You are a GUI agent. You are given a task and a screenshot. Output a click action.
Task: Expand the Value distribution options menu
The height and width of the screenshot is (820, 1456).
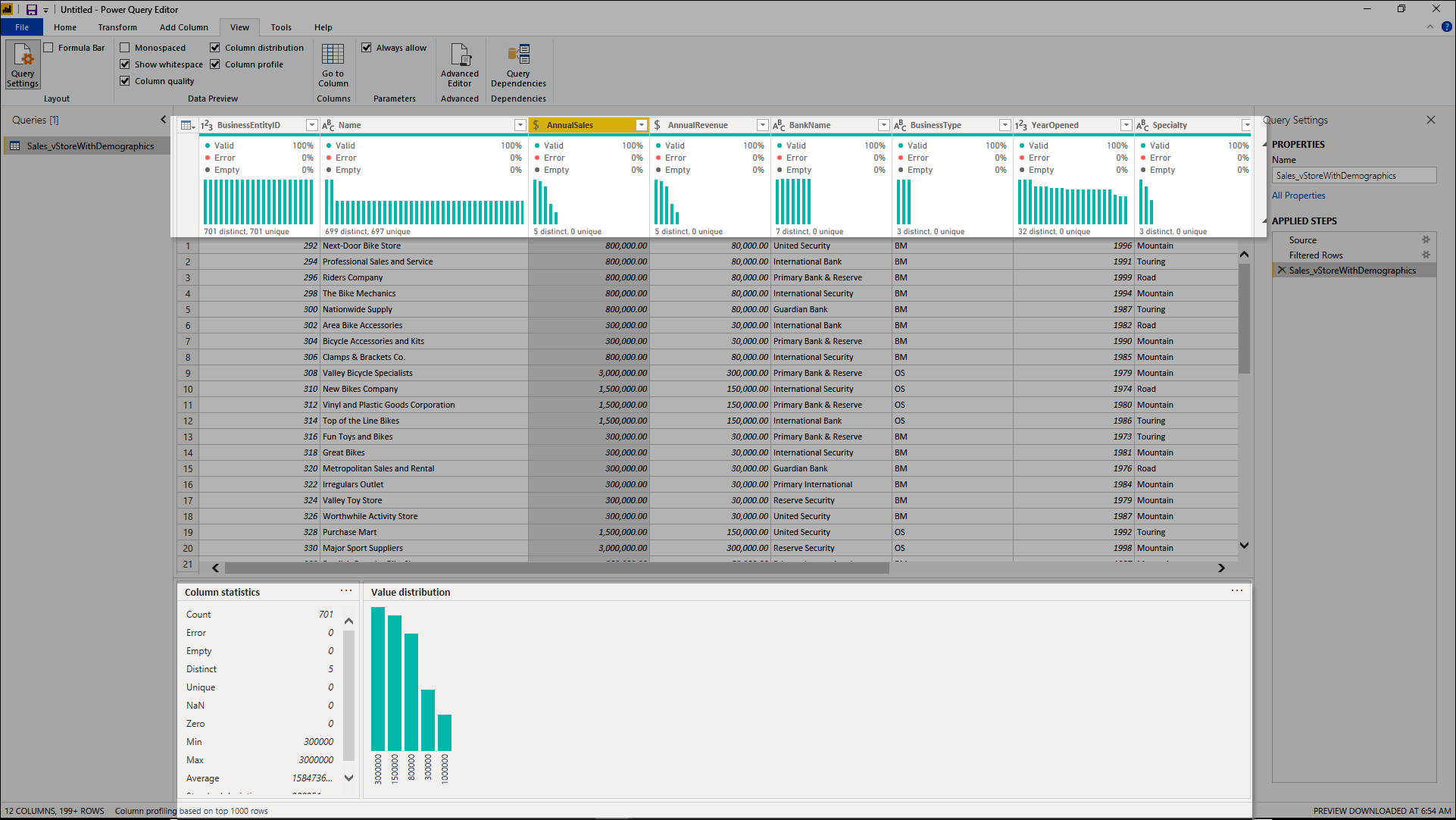[x=1237, y=590]
